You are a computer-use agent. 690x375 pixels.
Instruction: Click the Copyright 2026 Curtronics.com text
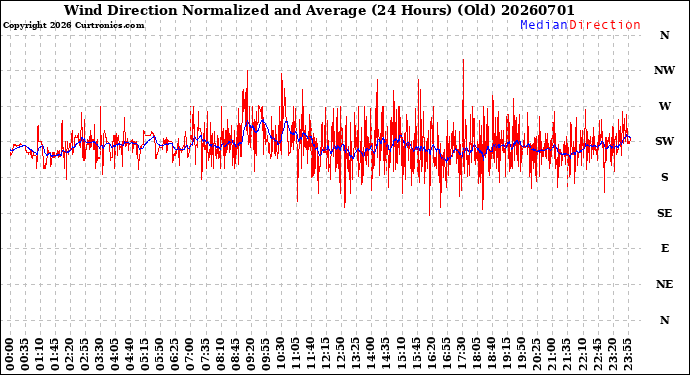pos(73,26)
